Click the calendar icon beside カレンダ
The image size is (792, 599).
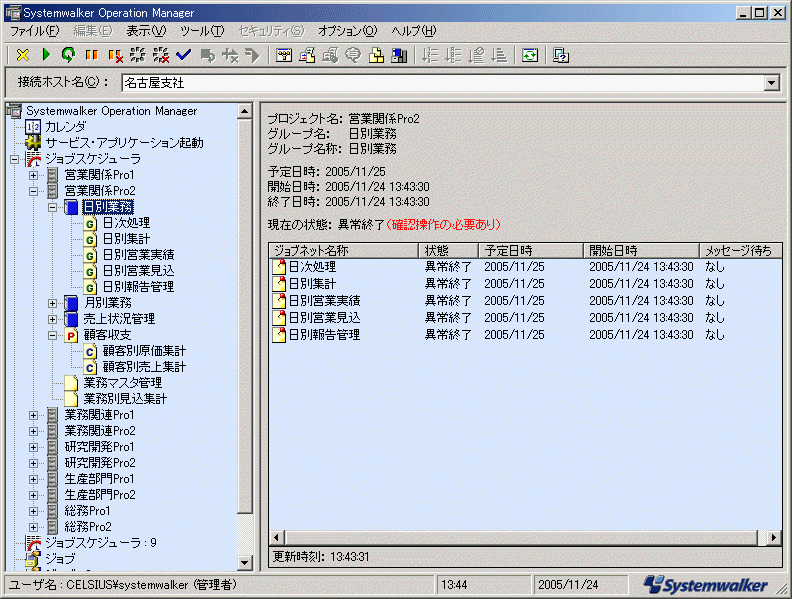pyautogui.click(x=33, y=127)
